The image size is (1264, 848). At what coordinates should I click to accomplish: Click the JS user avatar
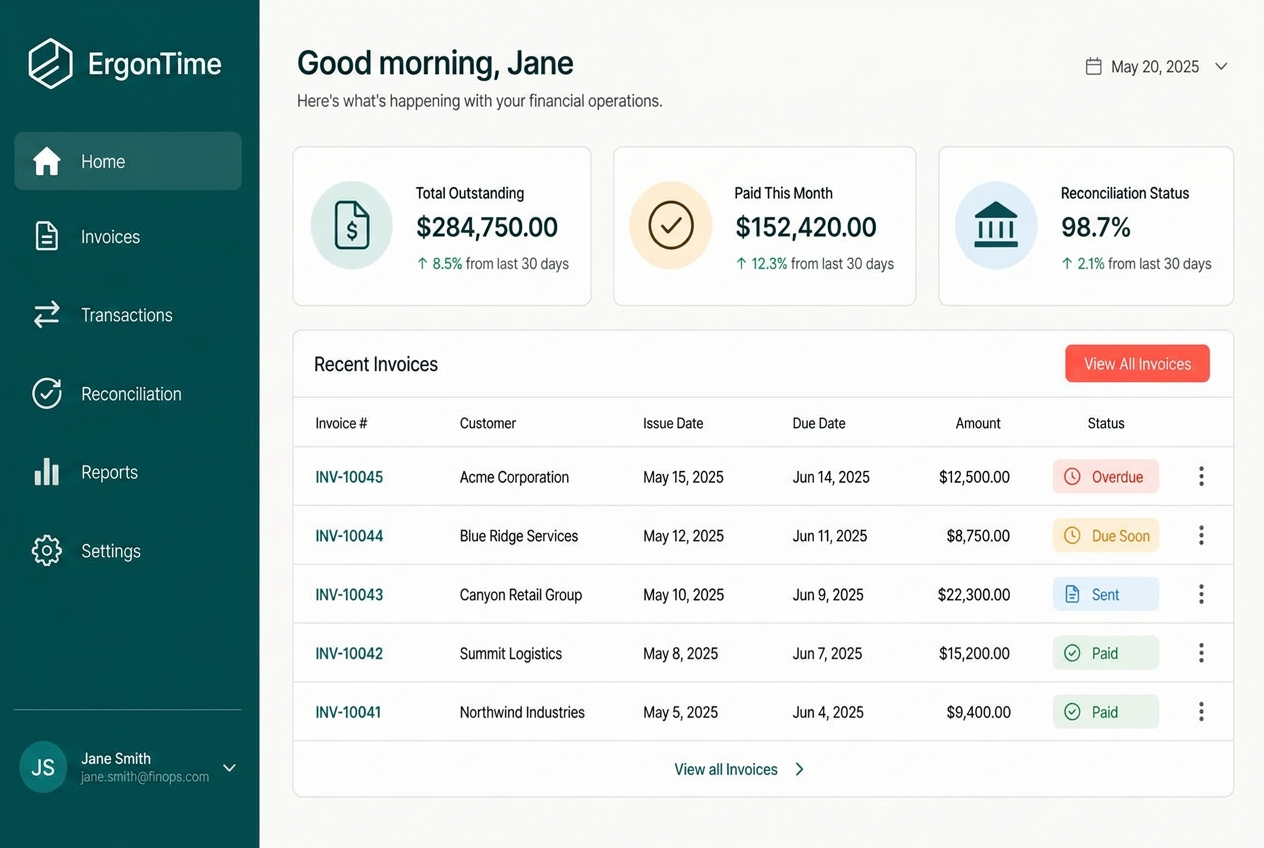click(43, 767)
